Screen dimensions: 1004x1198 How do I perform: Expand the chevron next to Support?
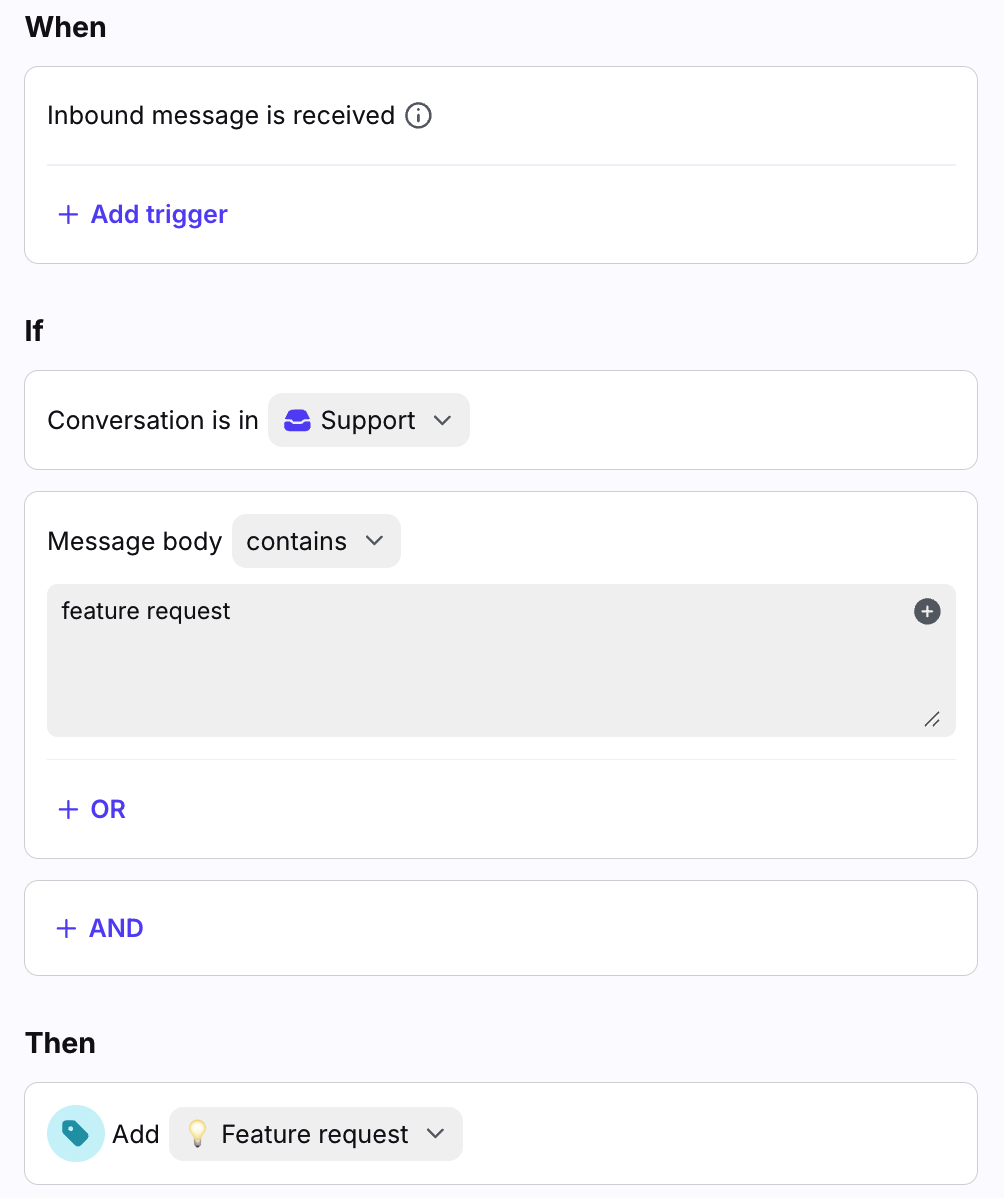pos(443,421)
